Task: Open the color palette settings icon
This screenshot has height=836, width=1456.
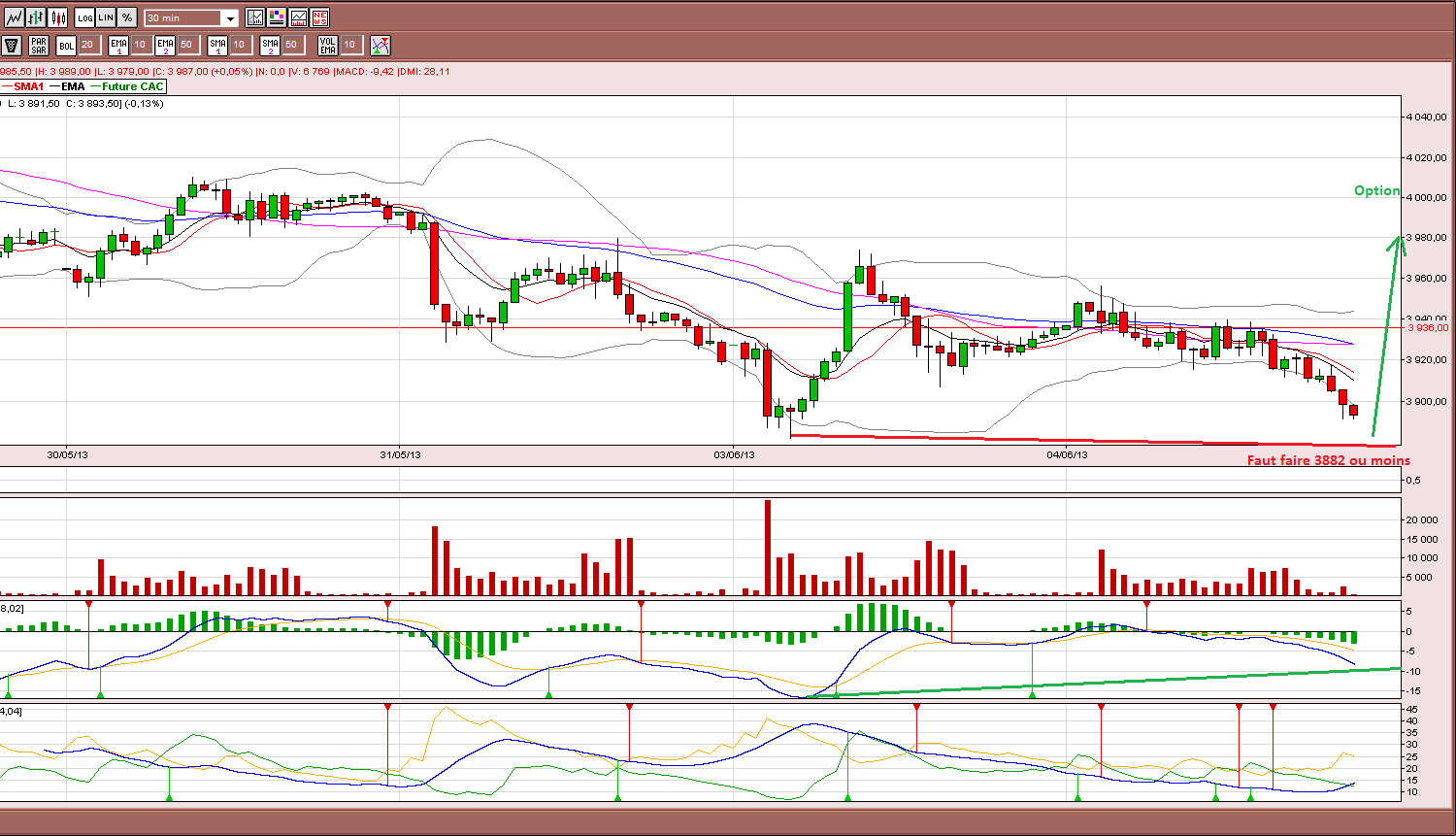Action: [x=277, y=17]
